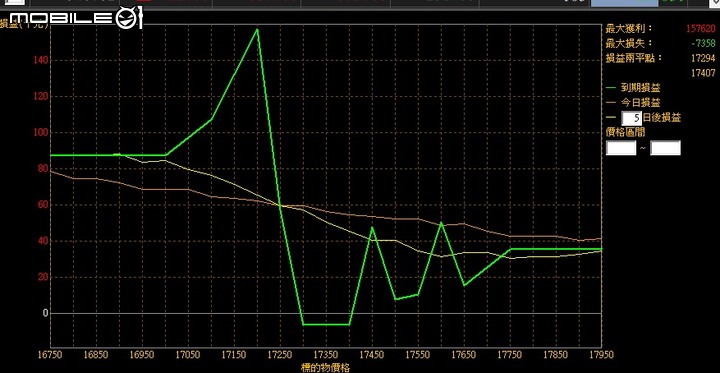Click the green 到期損益 legend line swatch
Screen dimensions: 720x373
611,87
